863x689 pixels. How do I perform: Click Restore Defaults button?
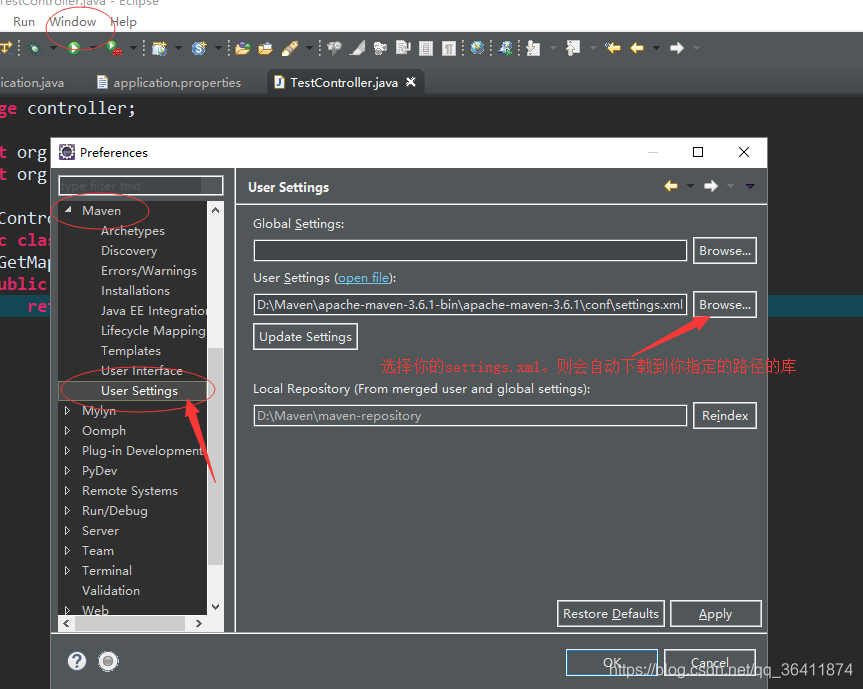(x=611, y=614)
